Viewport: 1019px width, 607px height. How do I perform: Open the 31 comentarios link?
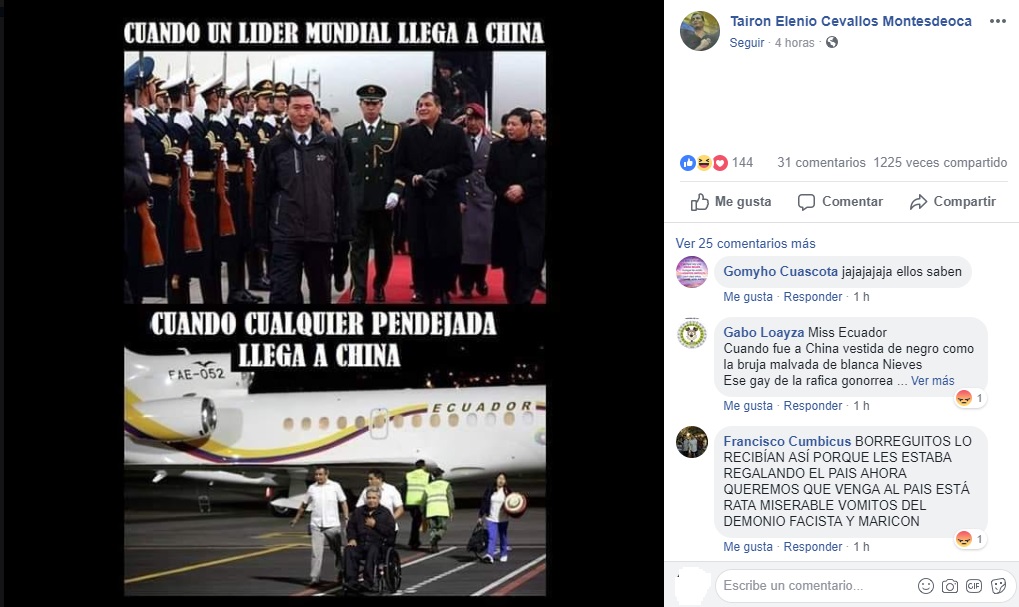pos(821,162)
